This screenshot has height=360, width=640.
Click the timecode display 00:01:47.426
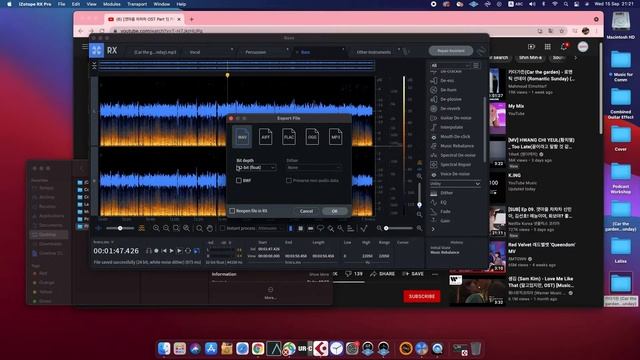116,251
